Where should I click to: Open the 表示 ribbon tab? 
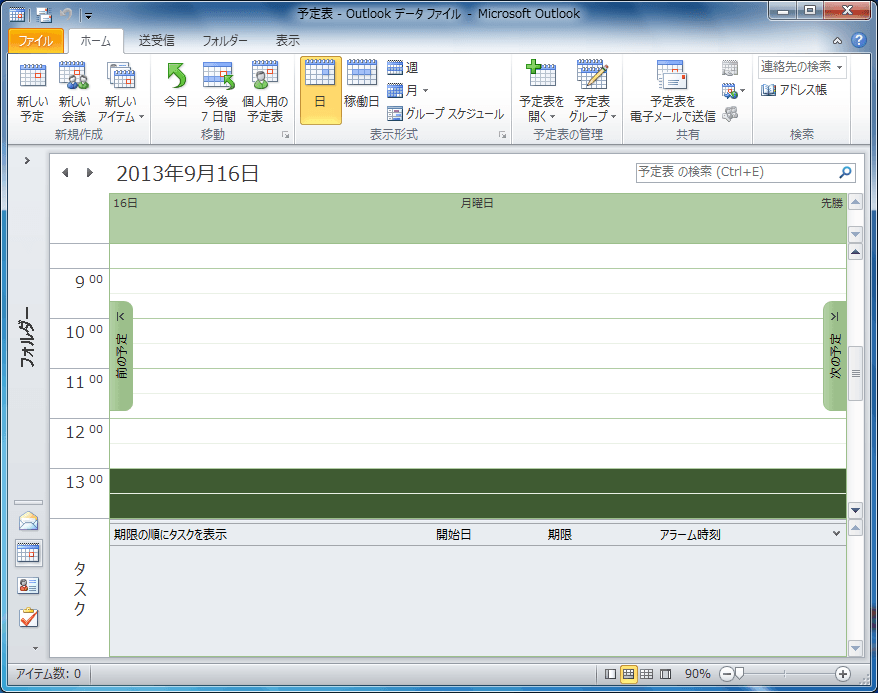[x=287, y=40]
